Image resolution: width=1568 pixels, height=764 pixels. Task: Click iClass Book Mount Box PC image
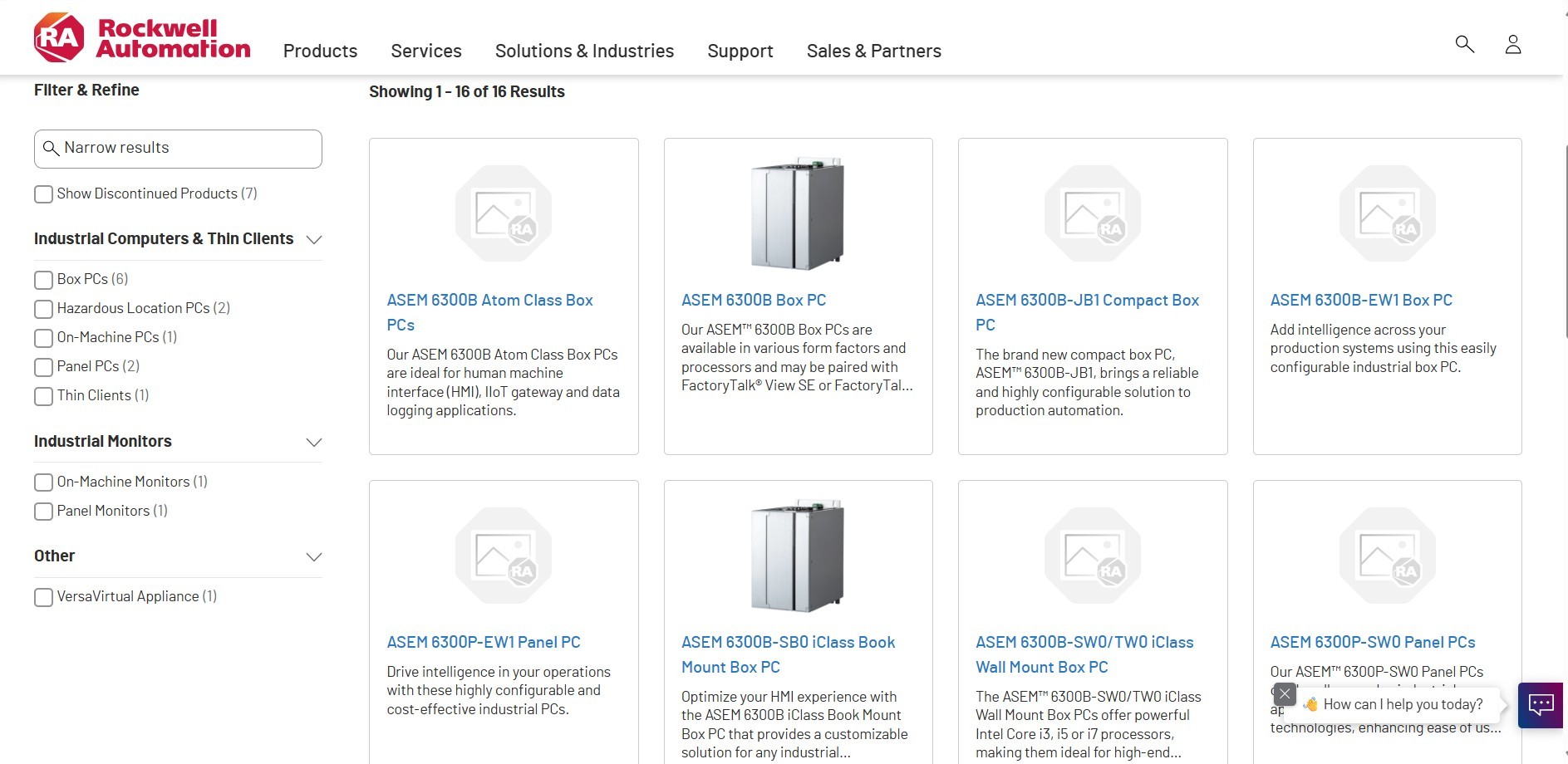798,556
